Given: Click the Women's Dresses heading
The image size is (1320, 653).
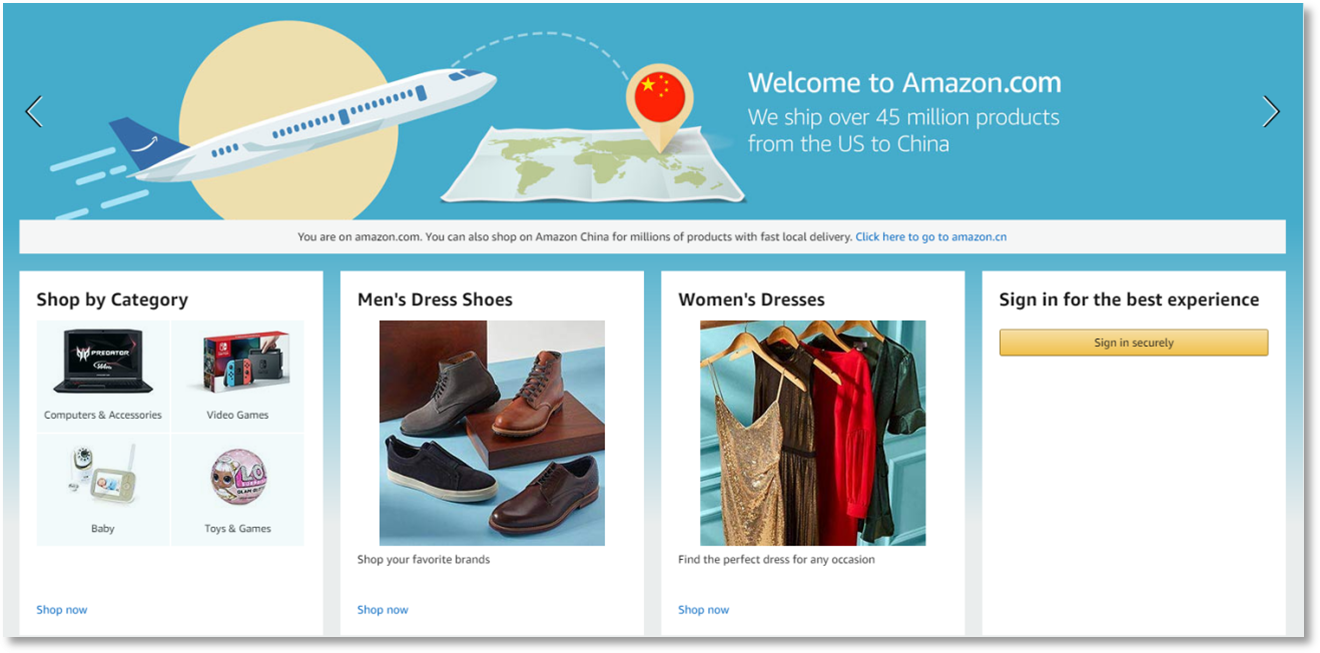Looking at the screenshot, I should click(751, 300).
